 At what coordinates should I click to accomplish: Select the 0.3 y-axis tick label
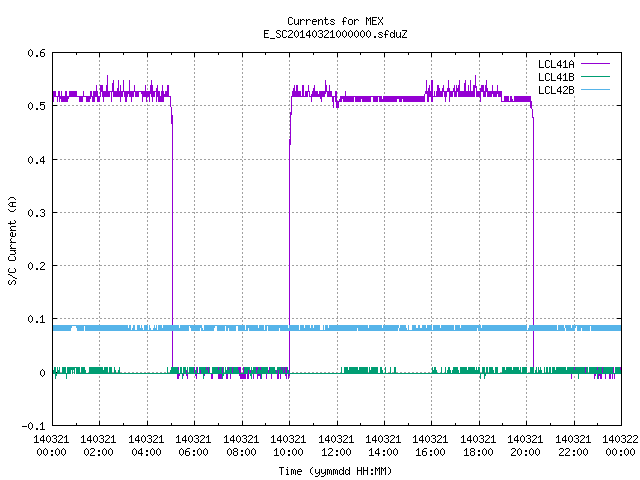[37, 213]
